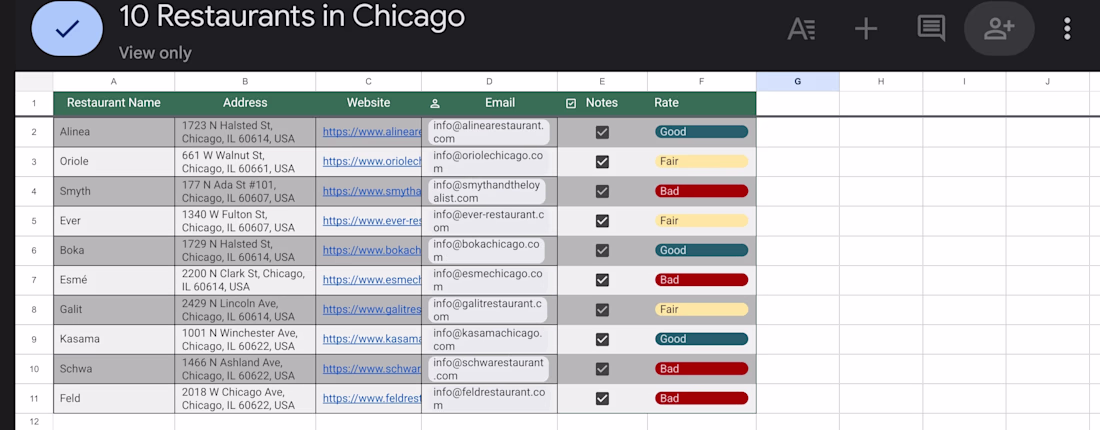The image size is (1100, 430).
Task: Open the Good rate dropdown for Alinea
Action: pos(702,132)
